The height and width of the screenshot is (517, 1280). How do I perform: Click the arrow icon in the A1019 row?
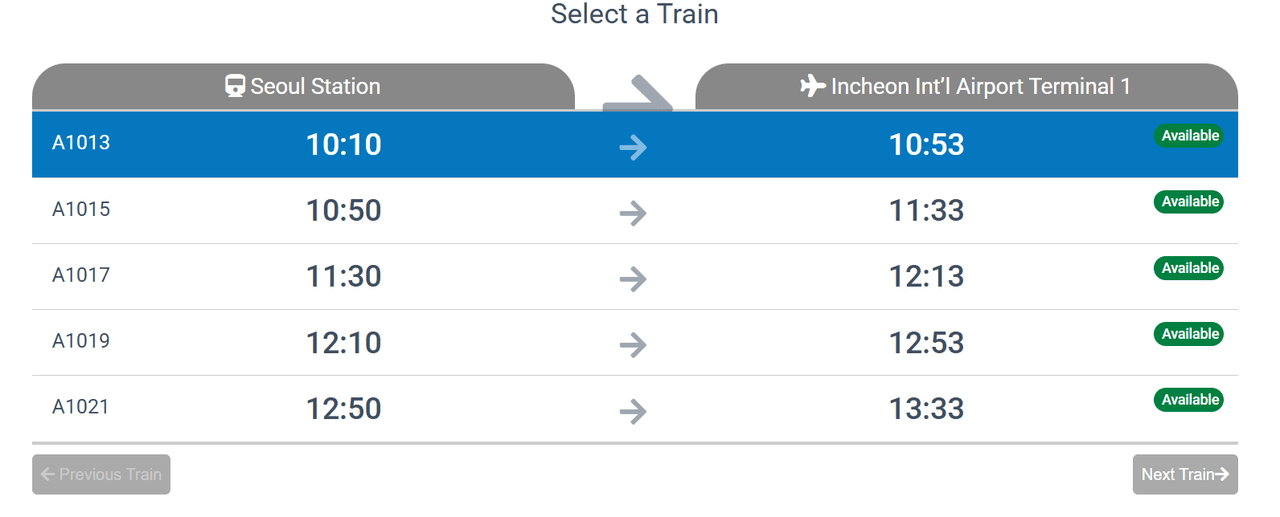pyautogui.click(x=633, y=344)
